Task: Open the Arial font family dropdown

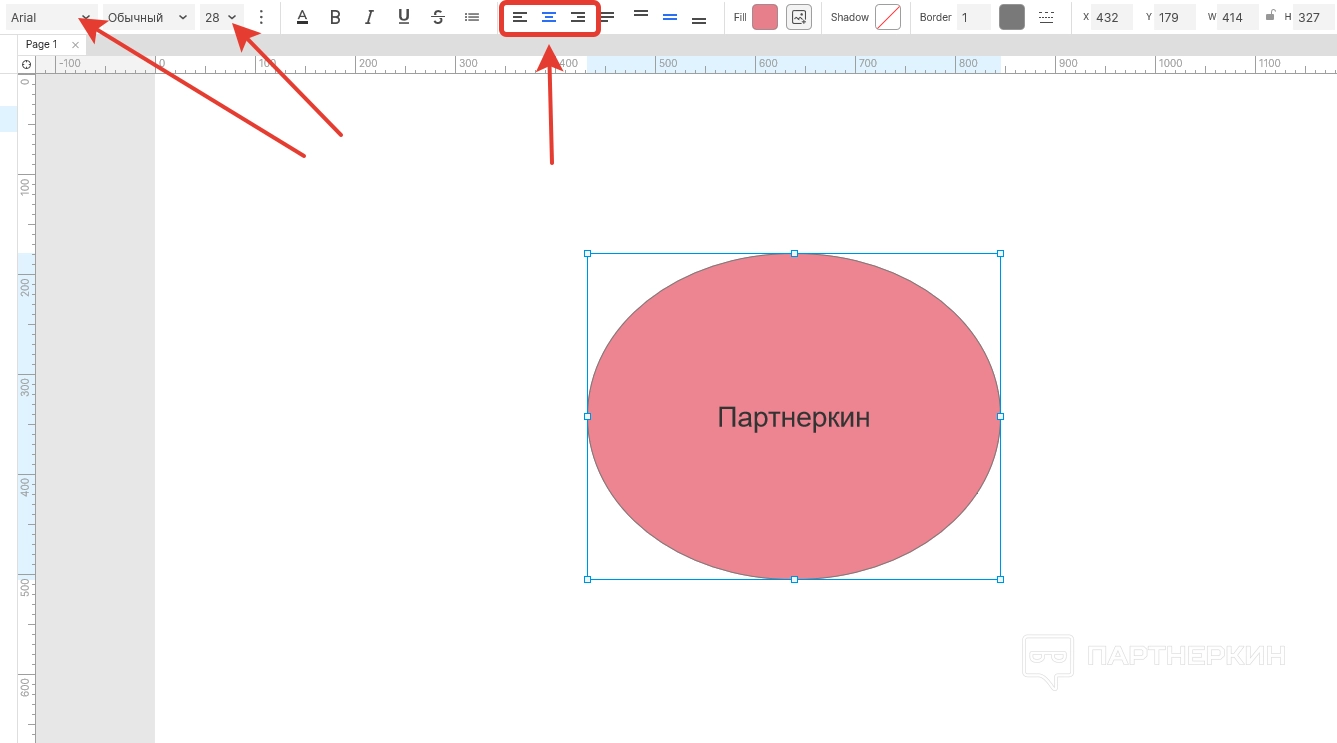Action: click(50, 17)
